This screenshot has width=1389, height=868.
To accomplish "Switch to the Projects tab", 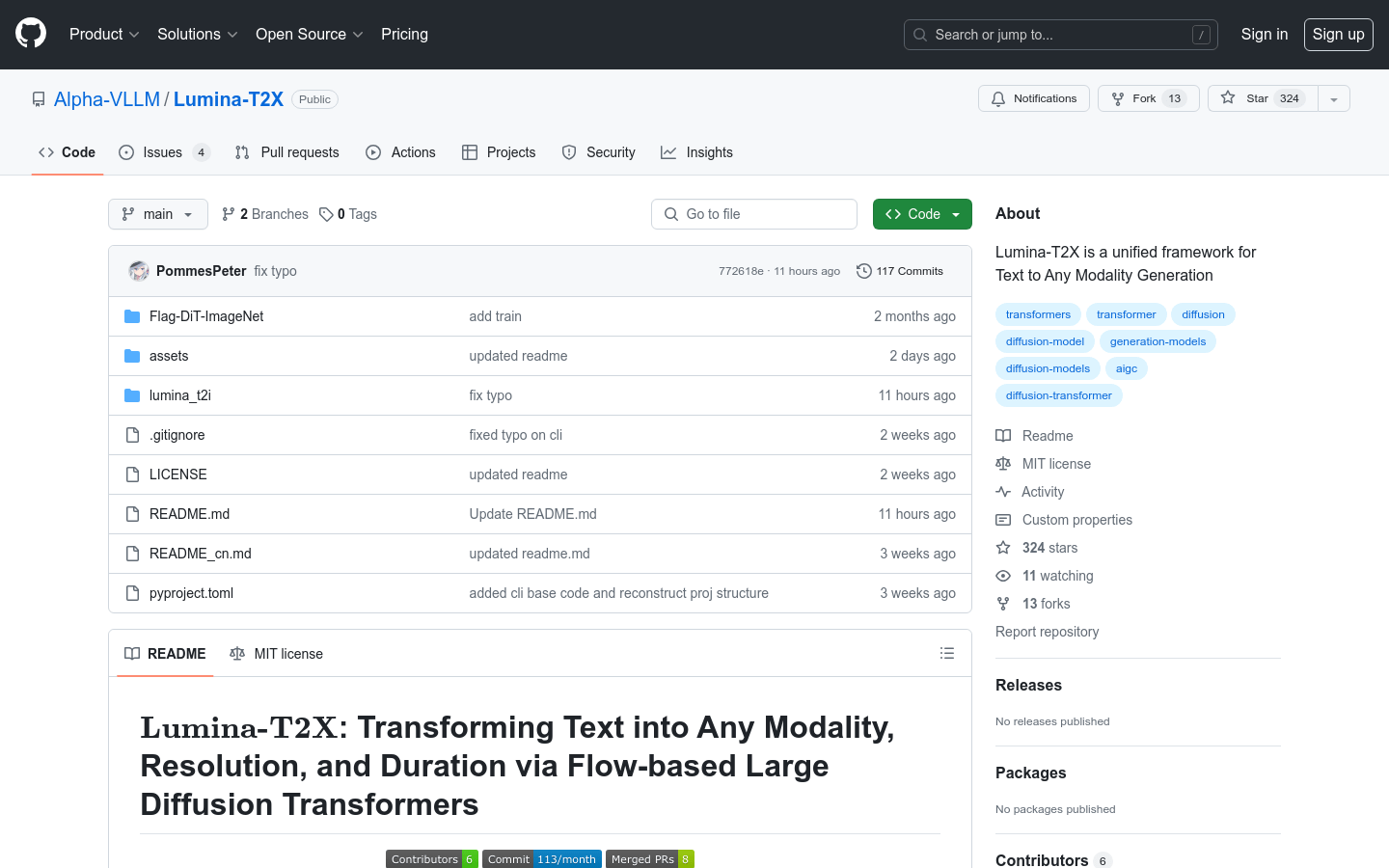I will tap(499, 152).
